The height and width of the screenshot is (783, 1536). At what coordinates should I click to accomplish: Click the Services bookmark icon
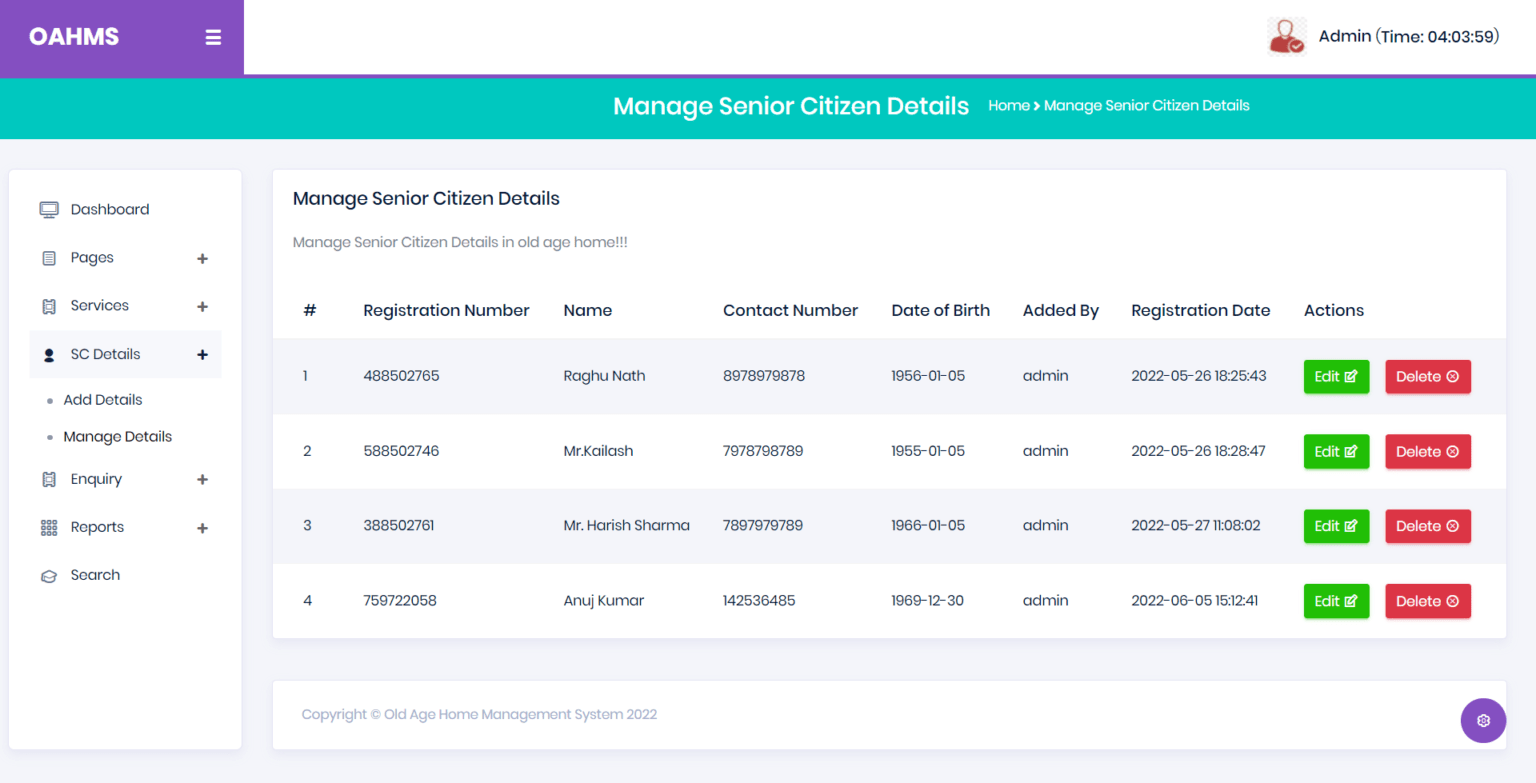coord(48,305)
